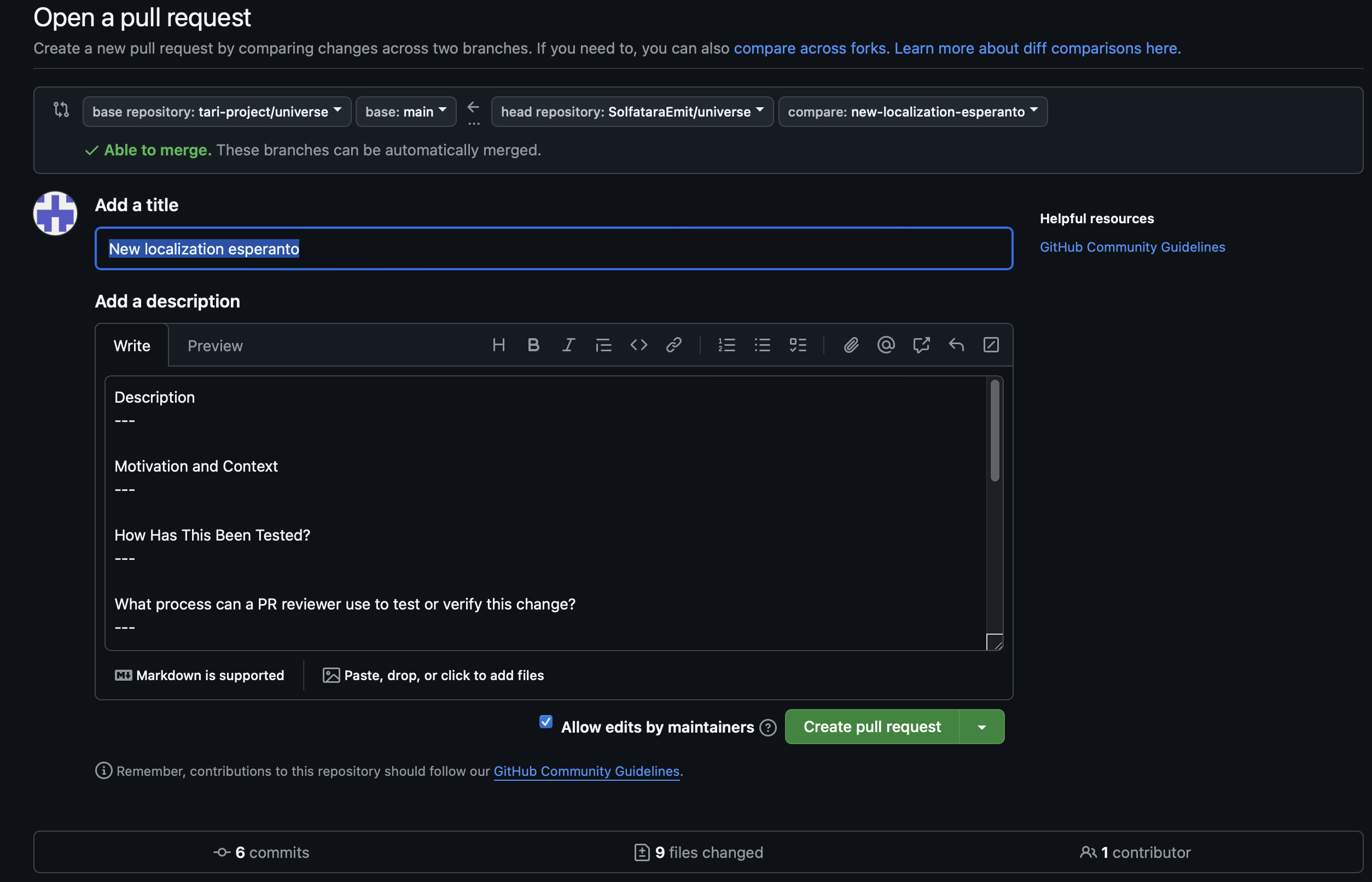Image resolution: width=1372 pixels, height=882 pixels.
Task: Insert a heading with the H icon
Action: pos(498,345)
